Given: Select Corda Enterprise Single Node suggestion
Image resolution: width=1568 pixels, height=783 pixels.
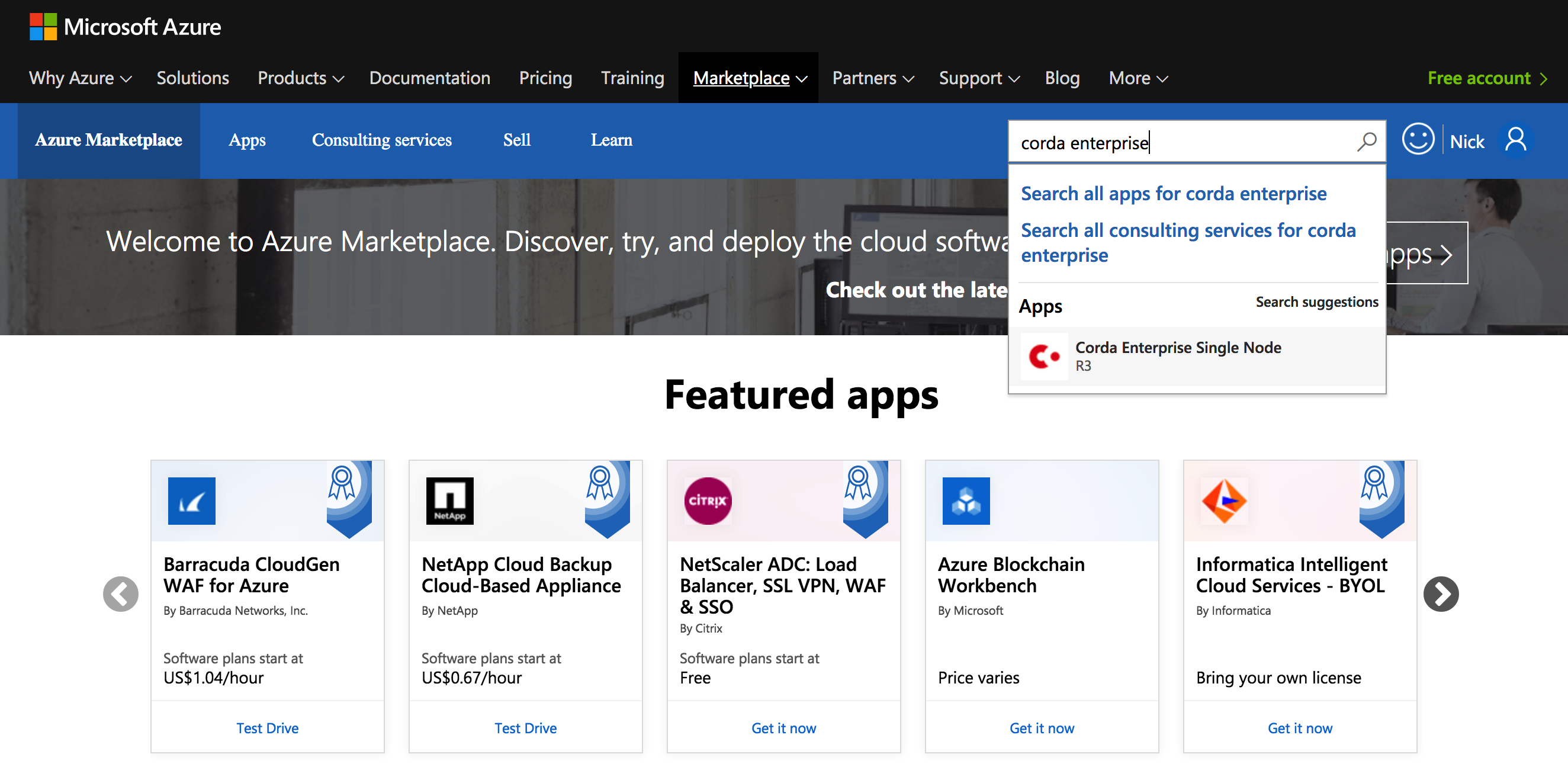Looking at the screenshot, I should [1196, 356].
